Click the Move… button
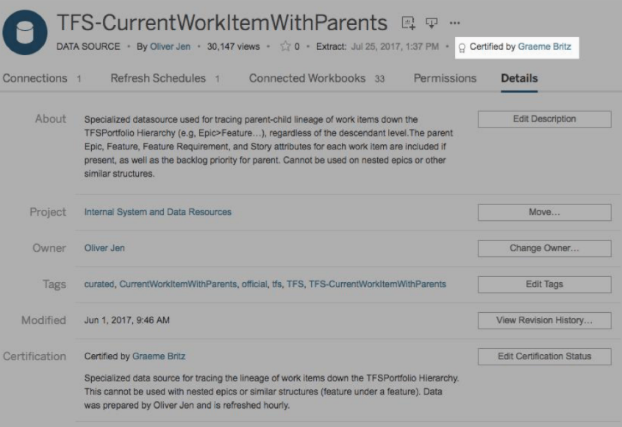Viewport: 622px width, 427px height. pos(544,212)
